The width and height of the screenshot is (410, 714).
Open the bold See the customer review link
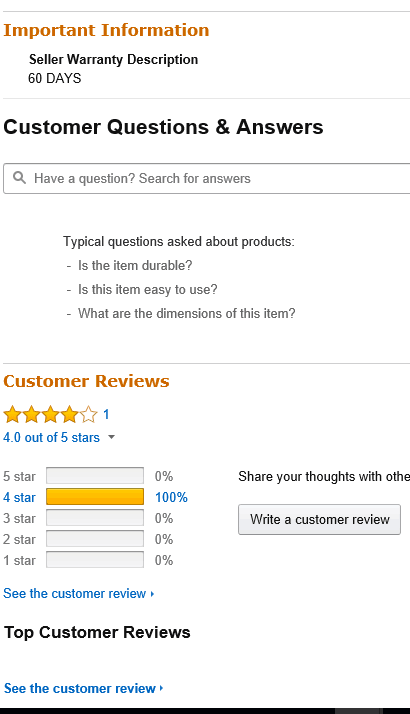click(x=80, y=688)
